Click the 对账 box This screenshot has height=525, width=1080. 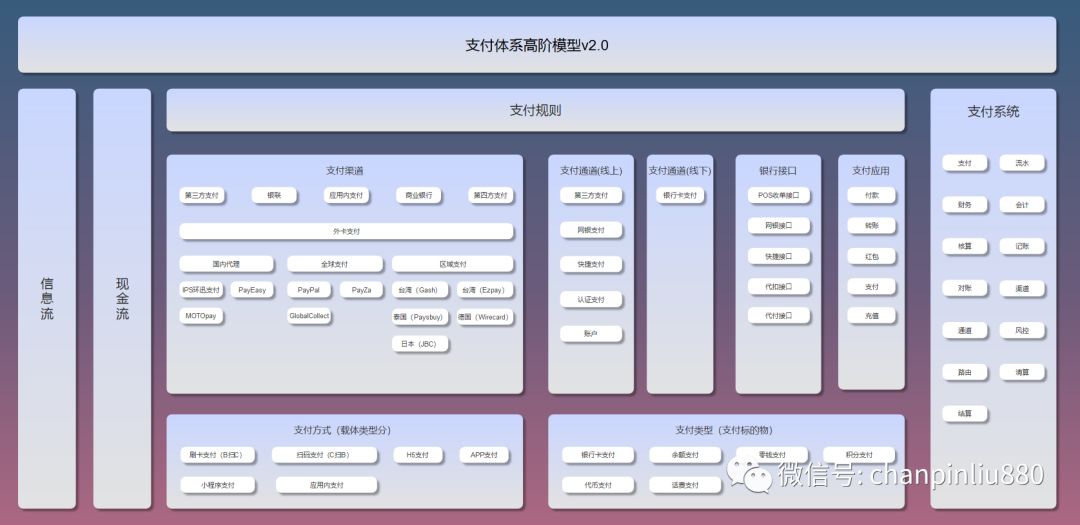pos(964,288)
